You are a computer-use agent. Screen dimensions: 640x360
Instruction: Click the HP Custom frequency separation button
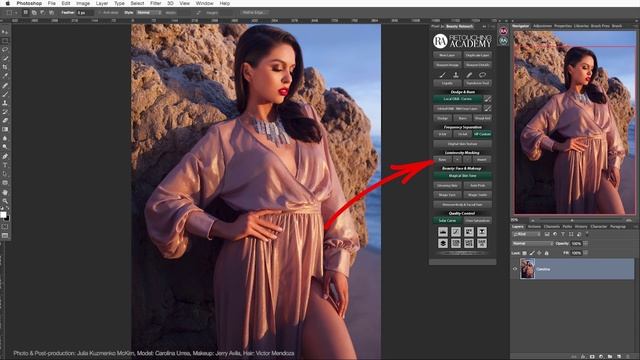[482, 134]
